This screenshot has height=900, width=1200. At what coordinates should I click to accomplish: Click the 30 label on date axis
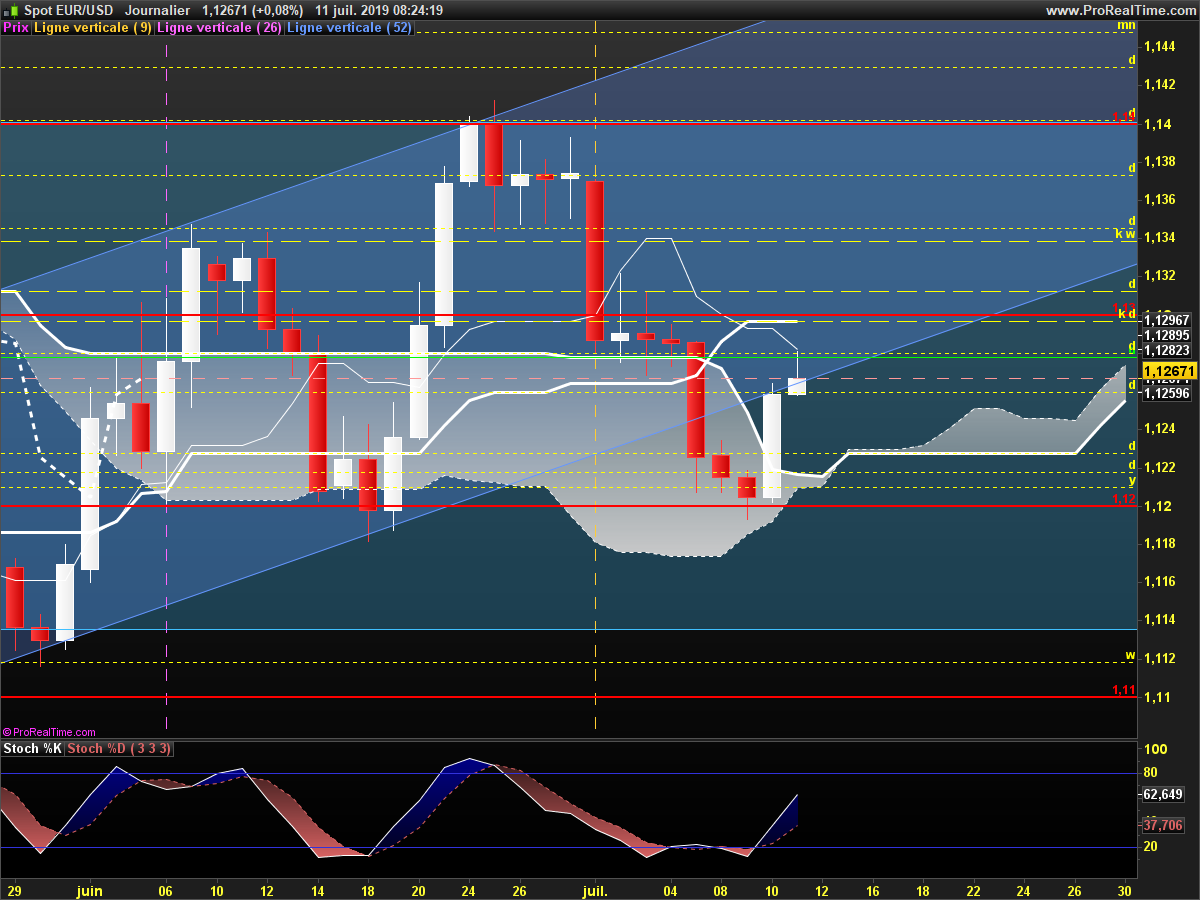click(x=1124, y=890)
